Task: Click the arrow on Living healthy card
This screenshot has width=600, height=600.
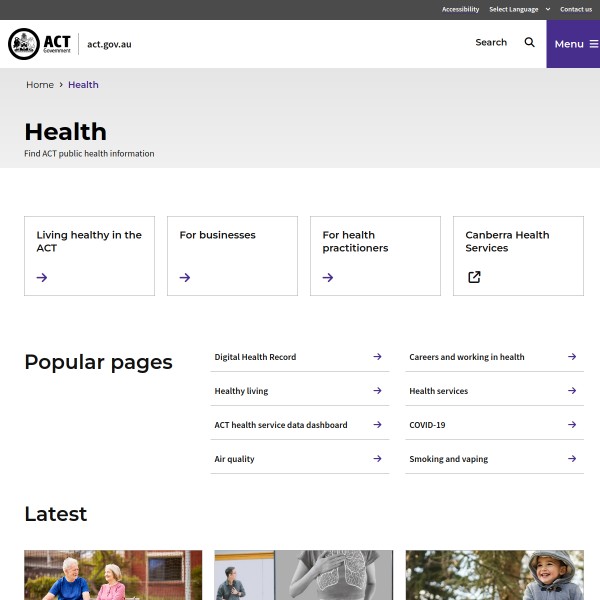Action: tap(42, 277)
